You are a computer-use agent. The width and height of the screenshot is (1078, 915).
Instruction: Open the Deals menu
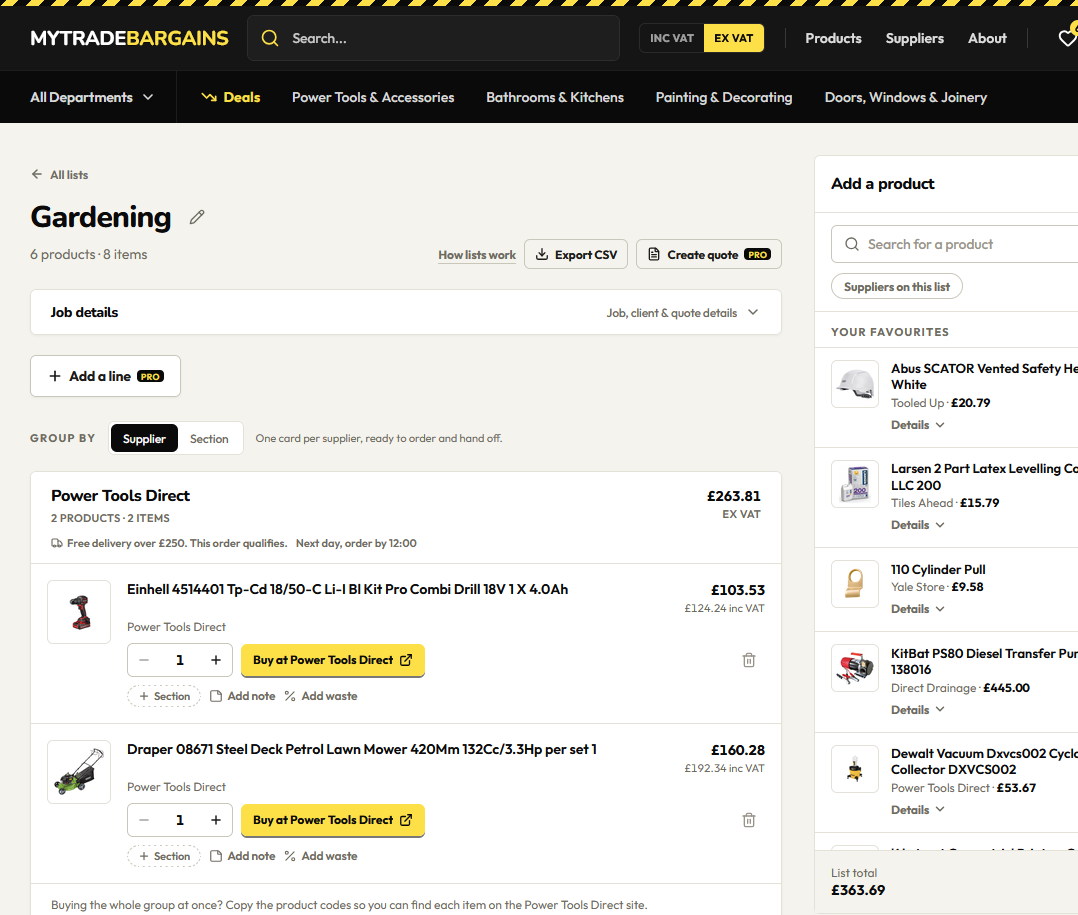pyautogui.click(x=231, y=98)
